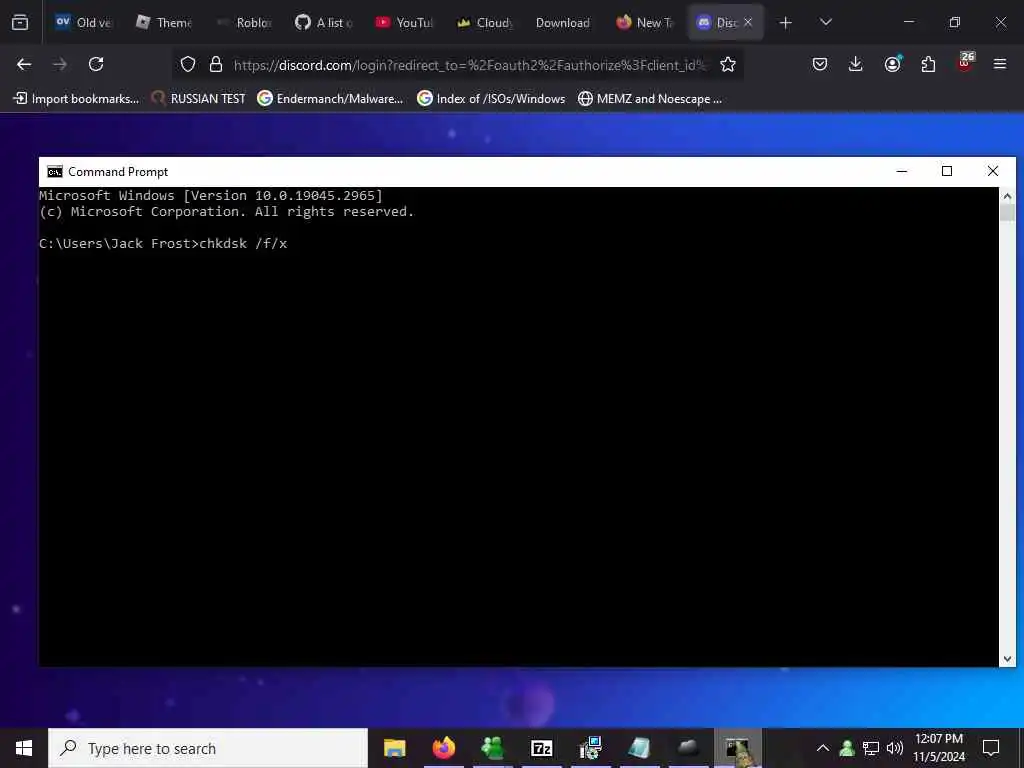Switch to the GitHub 'A list' tab
Image resolution: width=1024 pixels, height=768 pixels.
[324, 22]
